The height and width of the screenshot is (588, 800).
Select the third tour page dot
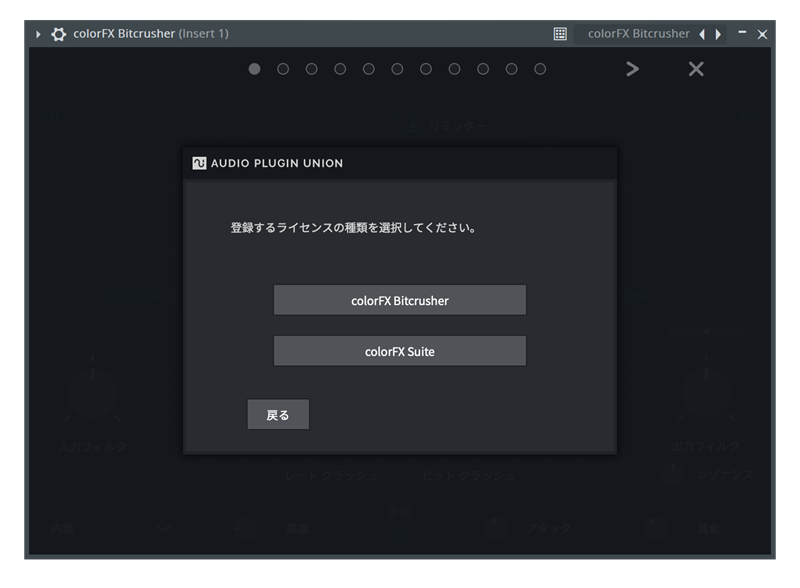(x=312, y=69)
